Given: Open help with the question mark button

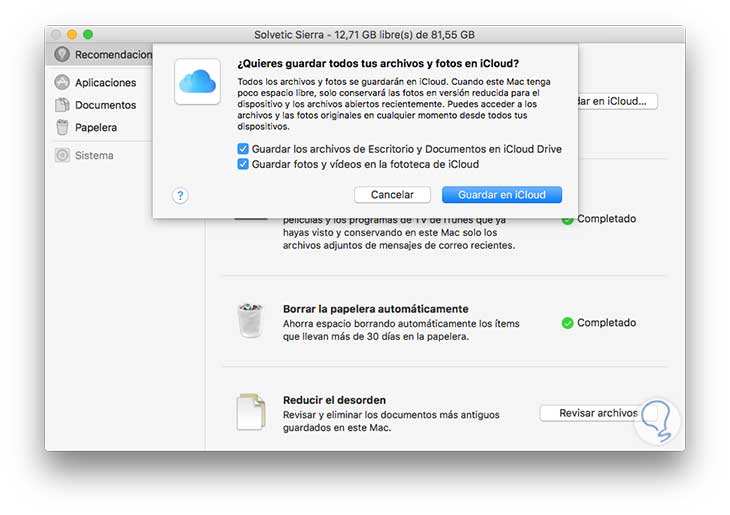Looking at the screenshot, I should coord(180,196).
